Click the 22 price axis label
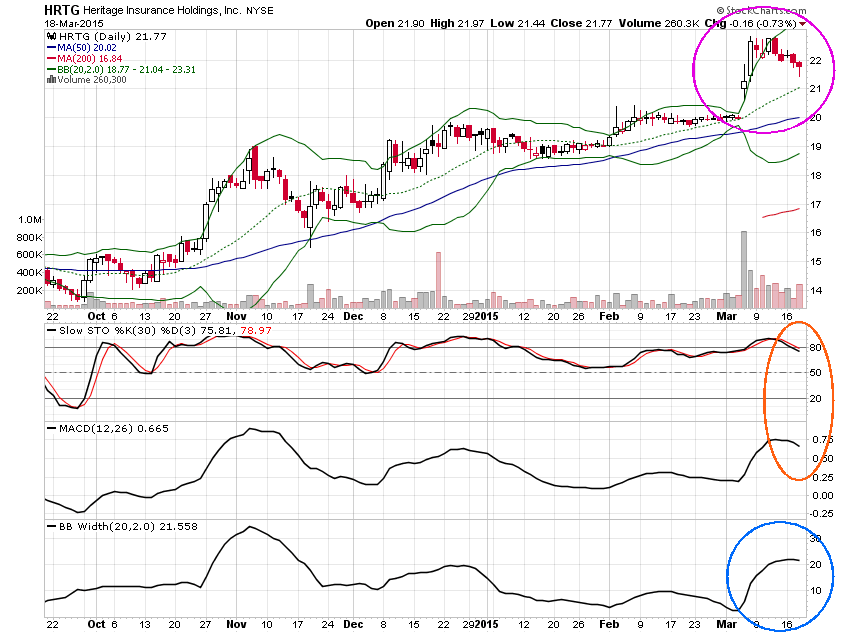 coord(815,61)
